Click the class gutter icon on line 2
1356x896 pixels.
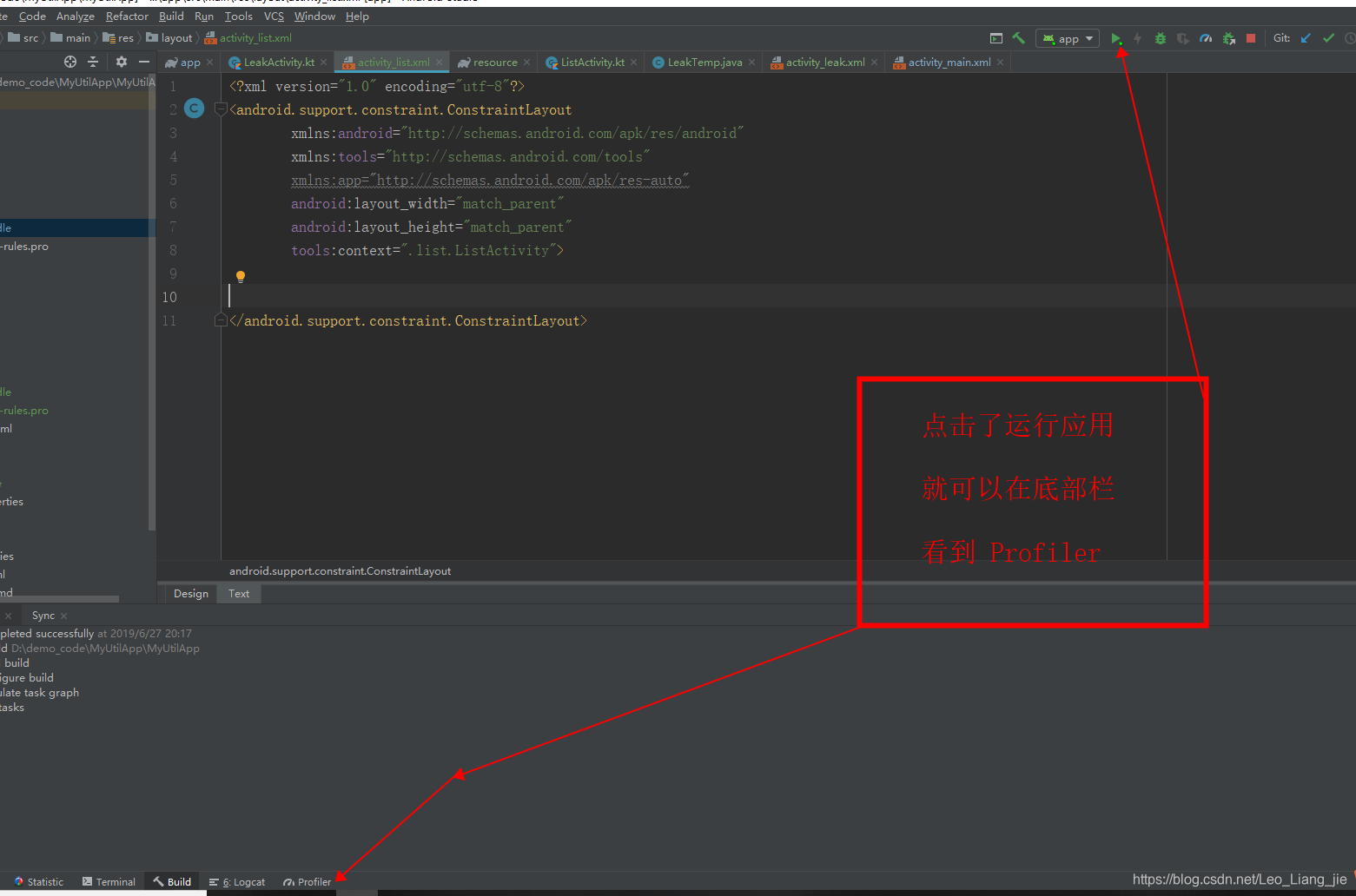[195, 109]
